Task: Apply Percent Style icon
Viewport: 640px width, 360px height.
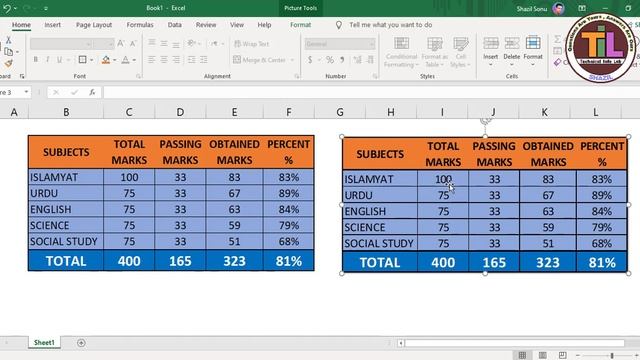Action: [330, 60]
